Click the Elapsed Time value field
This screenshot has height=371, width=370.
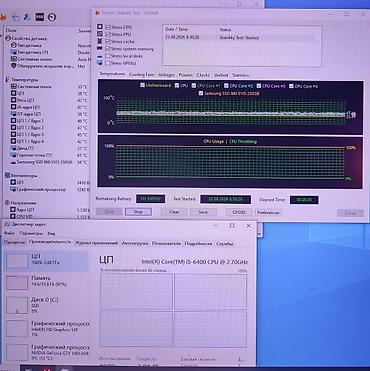click(304, 200)
